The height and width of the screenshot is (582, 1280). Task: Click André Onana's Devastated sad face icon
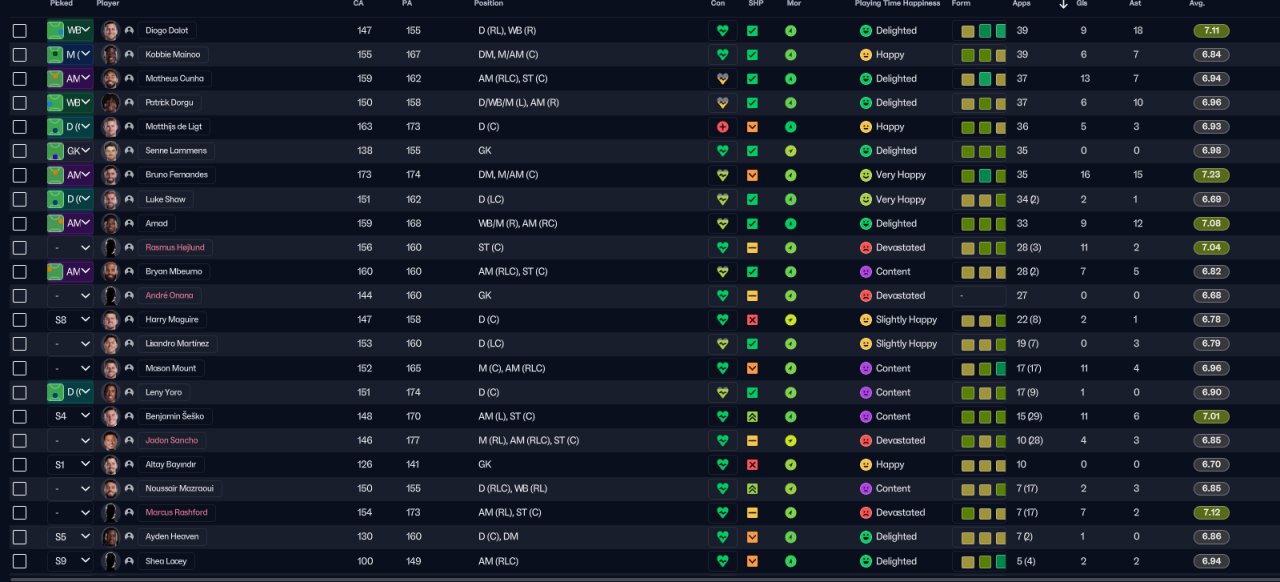[866, 296]
